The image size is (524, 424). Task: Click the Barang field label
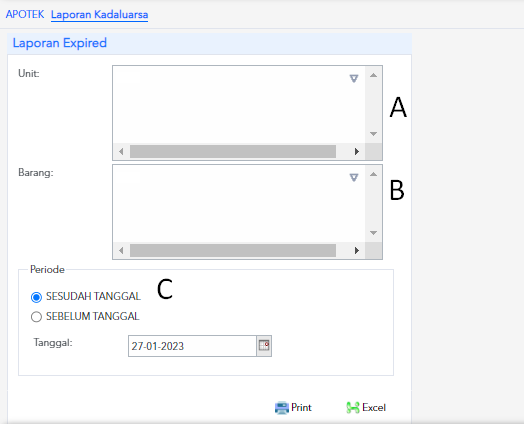pyautogui.click(x=36, y=173)
